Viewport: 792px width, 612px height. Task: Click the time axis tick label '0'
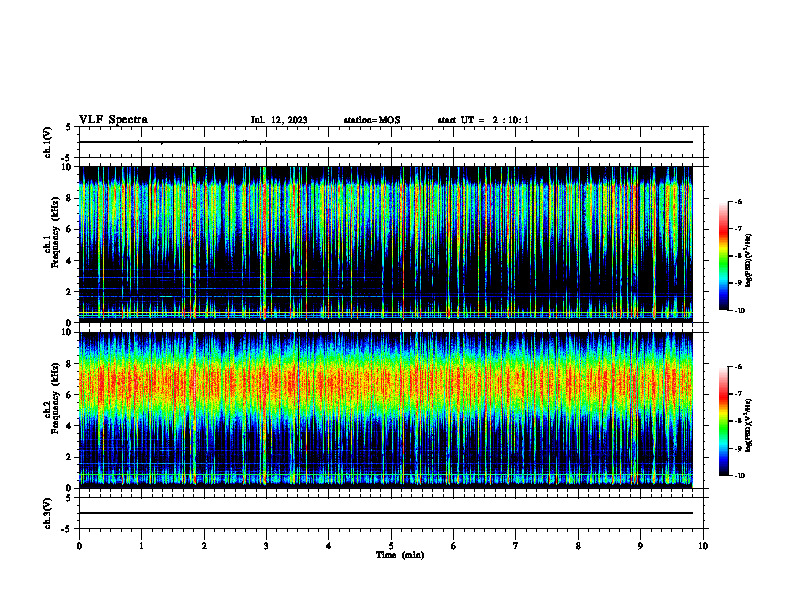click(x=79, y=546)
